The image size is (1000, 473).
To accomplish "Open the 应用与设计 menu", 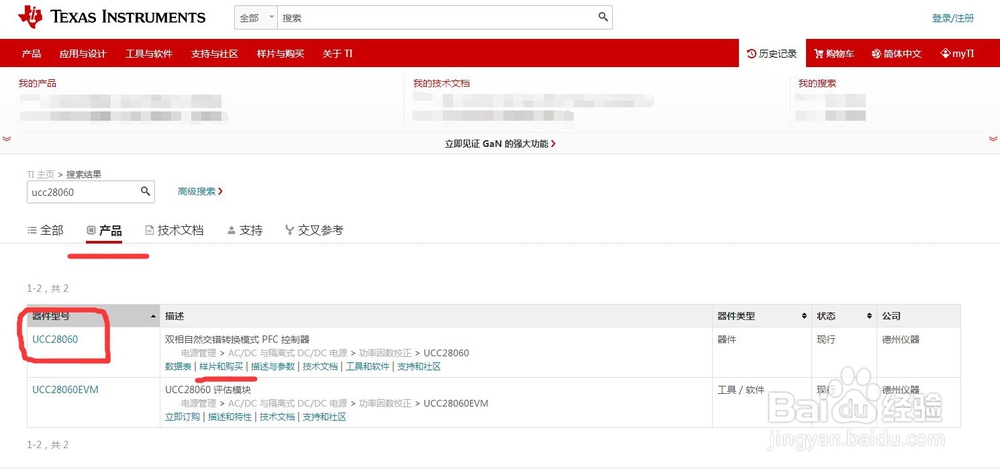I will point(83,54).
